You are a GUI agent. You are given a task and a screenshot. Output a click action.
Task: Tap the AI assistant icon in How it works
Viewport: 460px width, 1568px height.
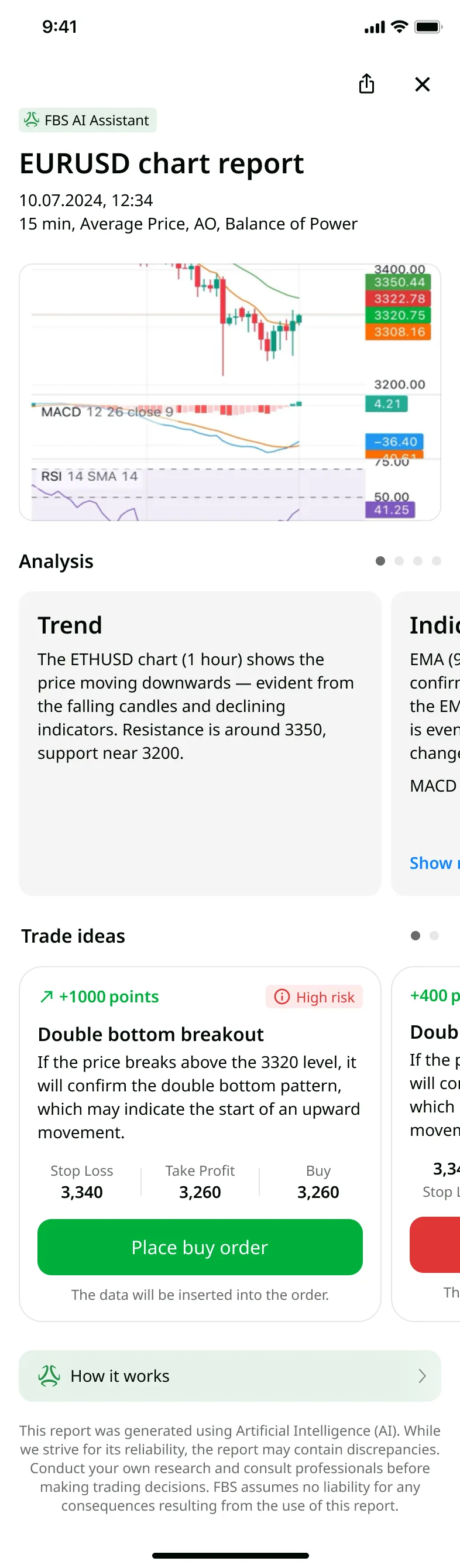click(x=50, y=1375)
